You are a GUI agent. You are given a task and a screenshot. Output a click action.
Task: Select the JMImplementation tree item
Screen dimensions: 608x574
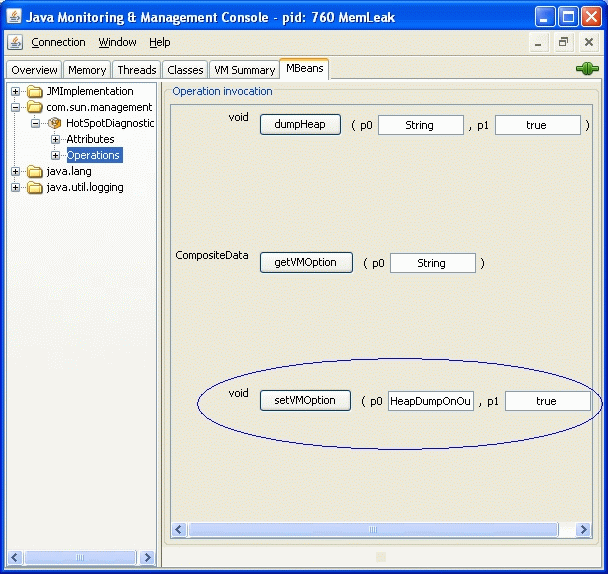90,92
